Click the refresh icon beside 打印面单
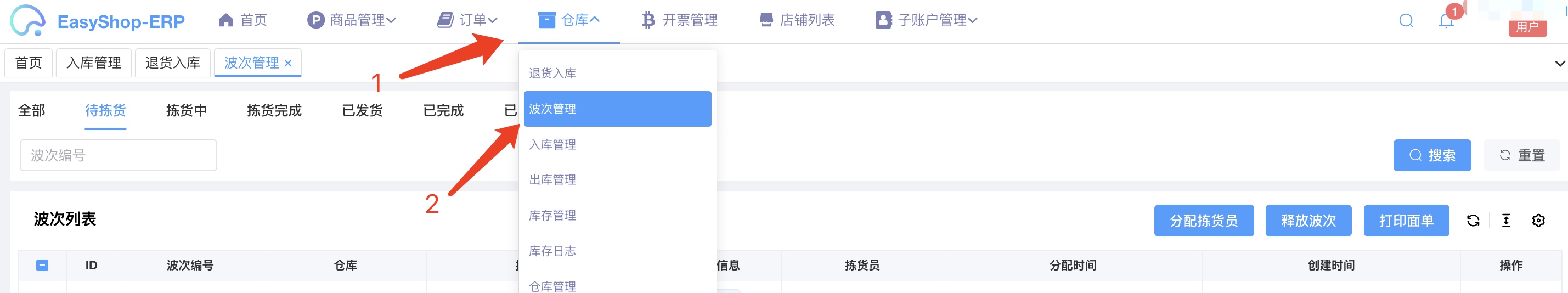Viewport: 1568px width, 293px height. coord(1473,221)
